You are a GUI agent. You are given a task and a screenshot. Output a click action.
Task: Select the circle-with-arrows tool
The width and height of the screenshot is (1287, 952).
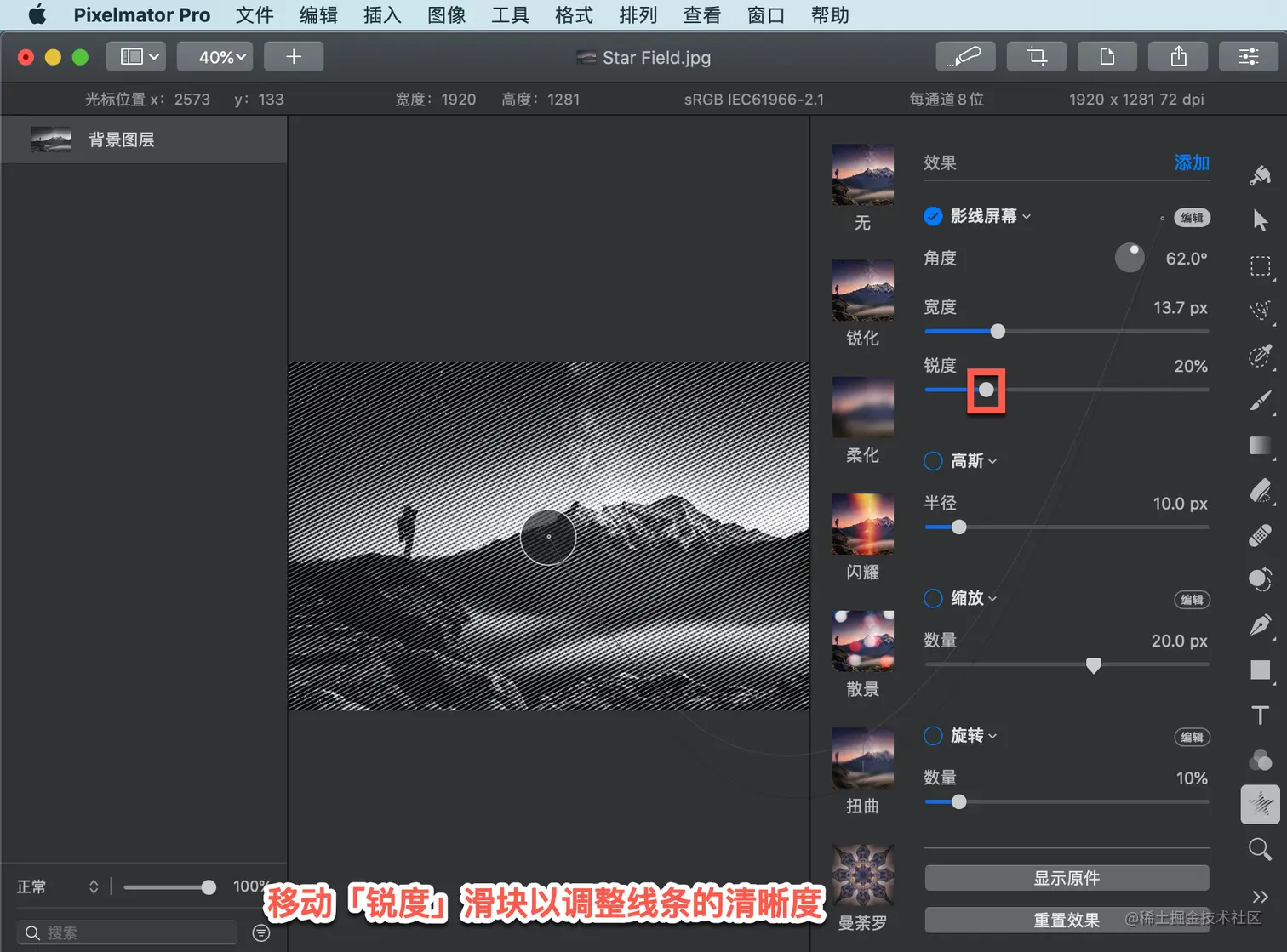[1261, 580]
